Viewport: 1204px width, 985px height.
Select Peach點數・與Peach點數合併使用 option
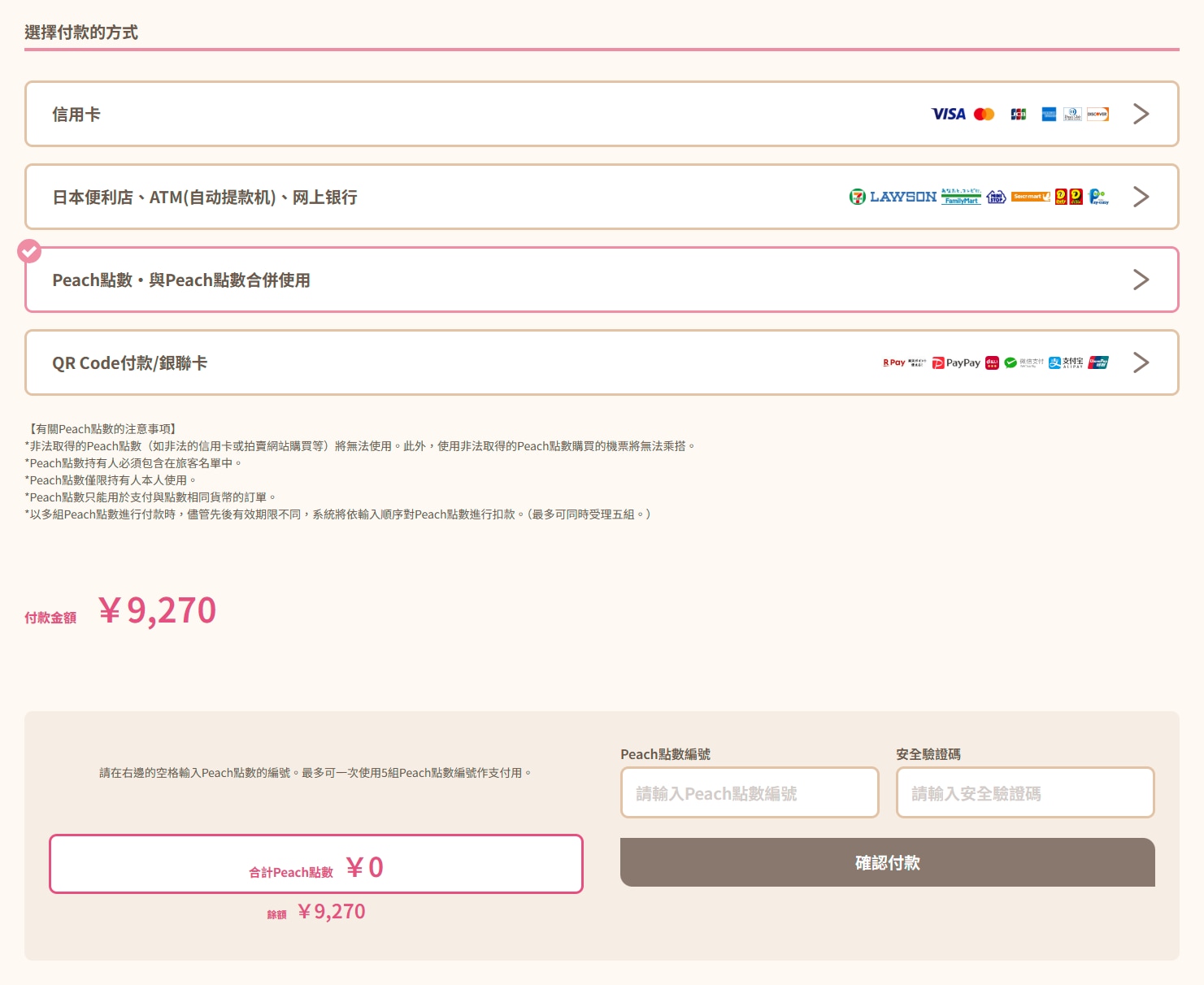click(x=602, y=280)
